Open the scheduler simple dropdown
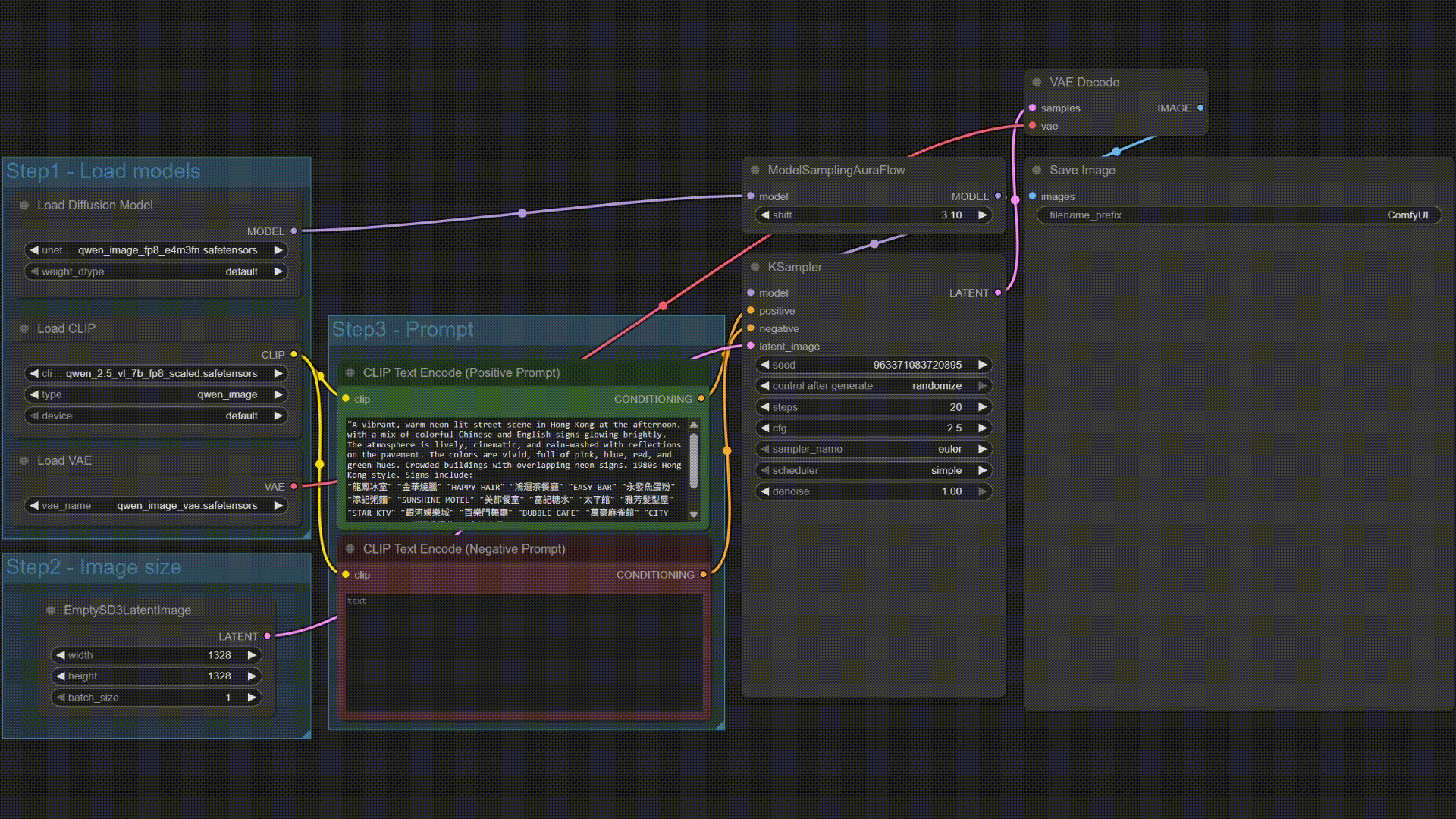This screenshot has height=819, width=1456. (874, 471)
